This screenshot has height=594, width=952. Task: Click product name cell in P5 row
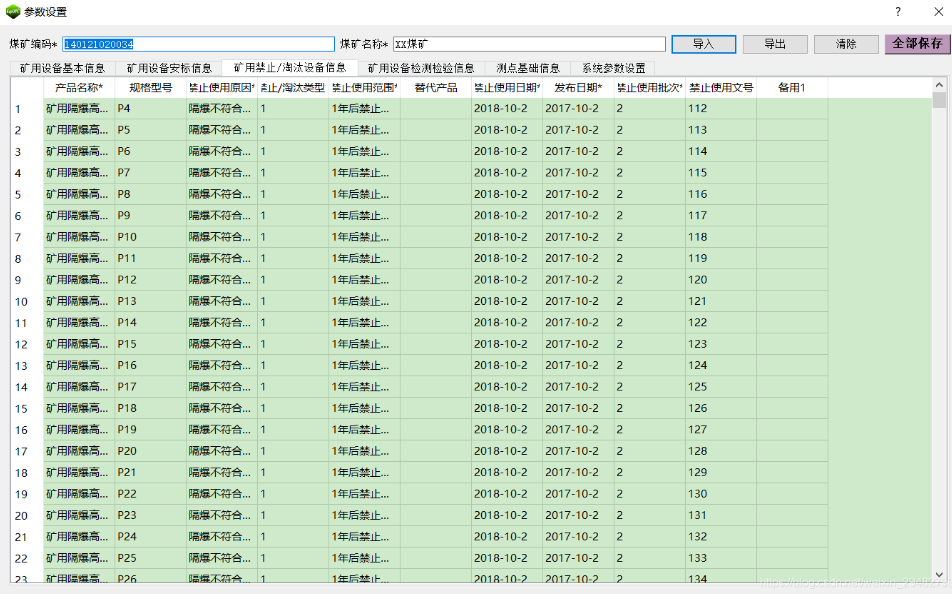point(79,130)
